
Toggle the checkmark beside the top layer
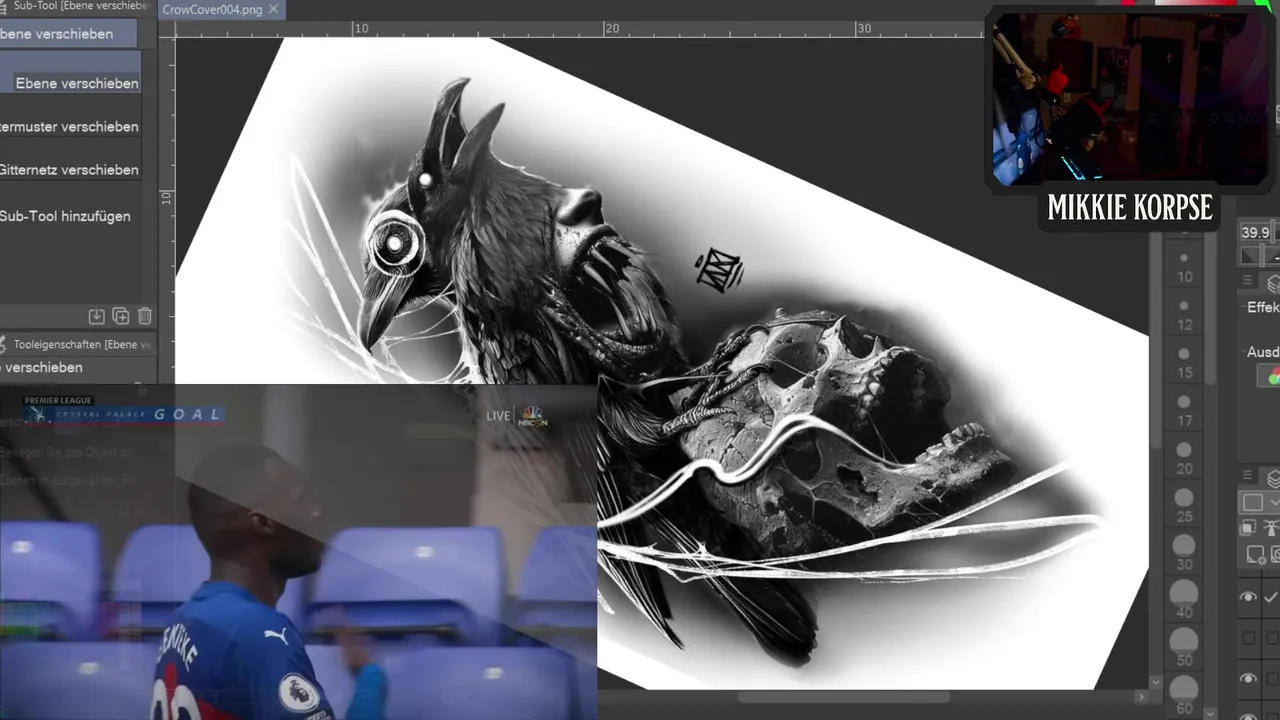coord(1271,597)
